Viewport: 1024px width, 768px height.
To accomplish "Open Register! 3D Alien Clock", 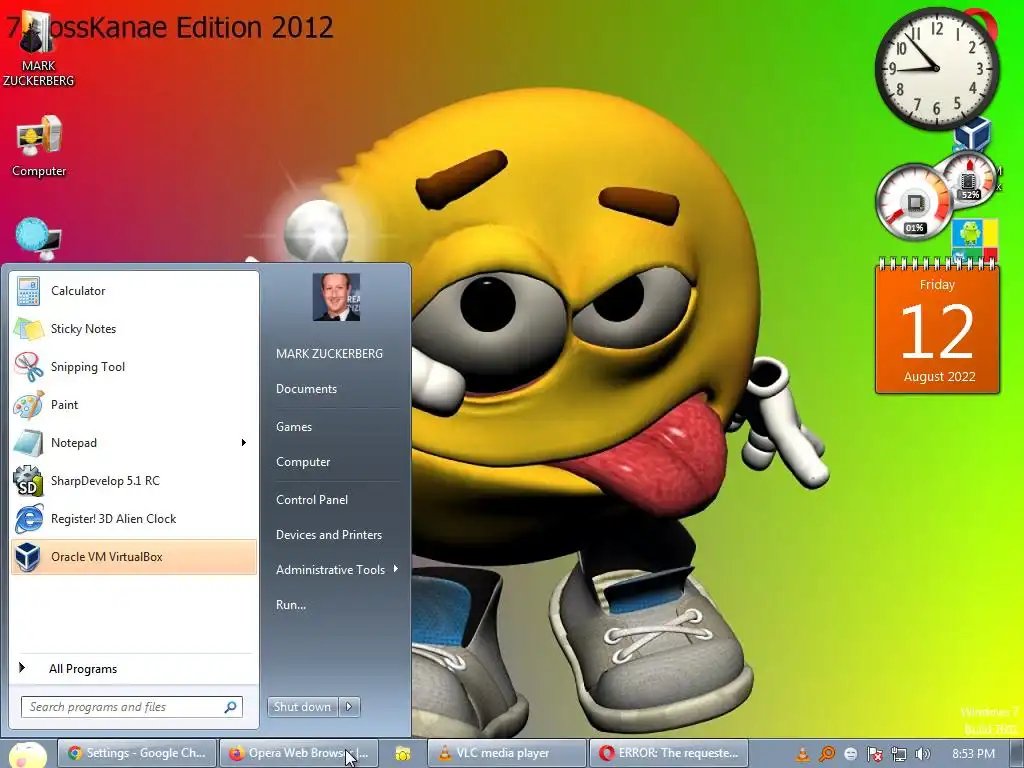I will pyautogui.click(x=134, y=519).
